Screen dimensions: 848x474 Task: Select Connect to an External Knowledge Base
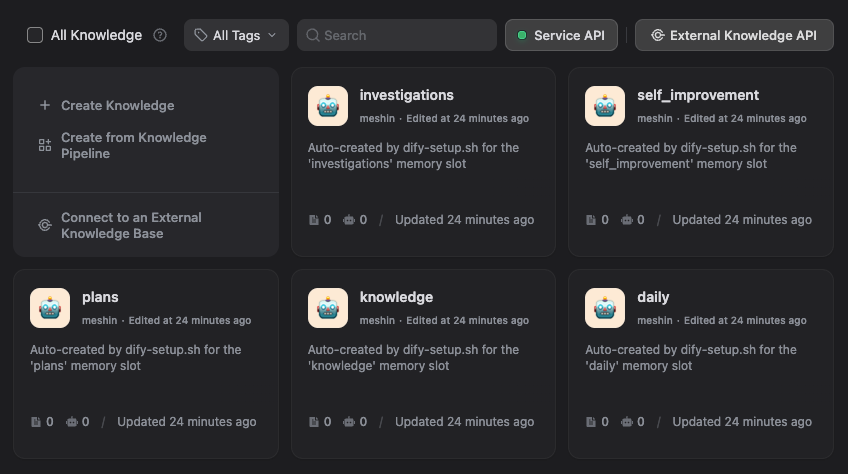point(131,225)
